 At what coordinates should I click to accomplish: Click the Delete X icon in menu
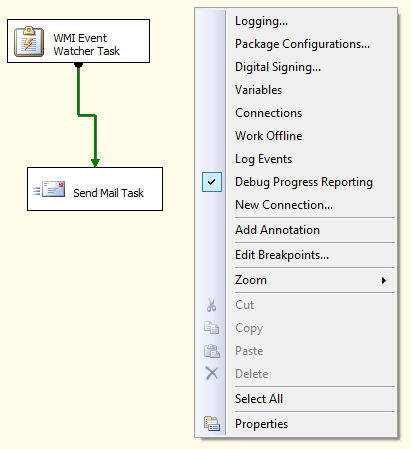click(x=212, y=373)
